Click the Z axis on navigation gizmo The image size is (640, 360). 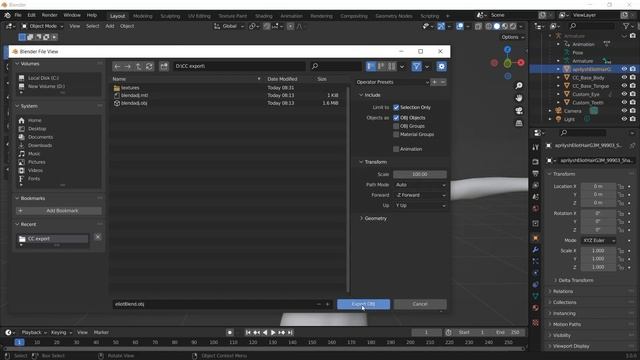pyautogui.click(x=507, y=49)
